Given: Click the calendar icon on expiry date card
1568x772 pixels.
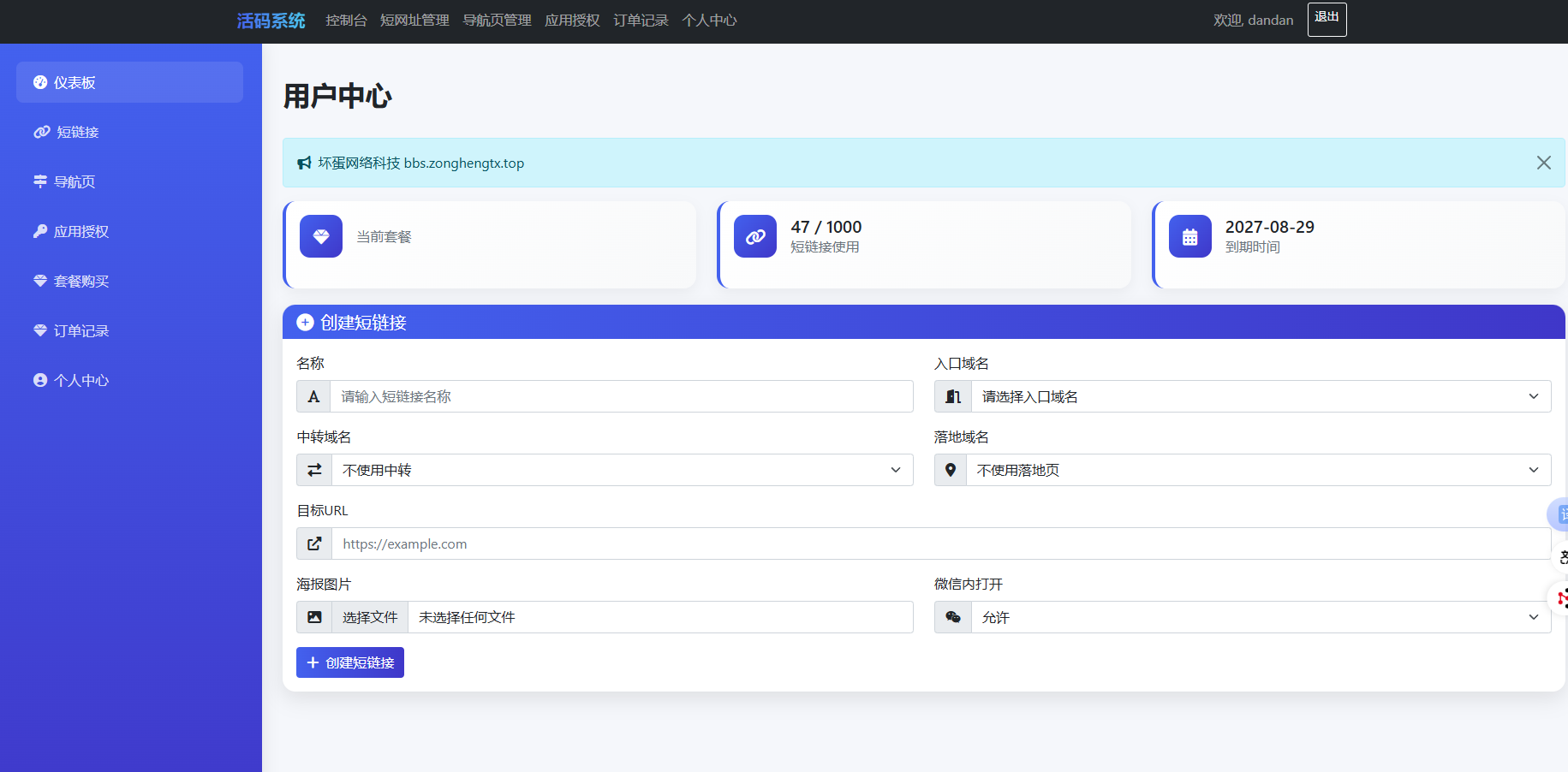Looking at the screenshot, I should [1189, 236].
